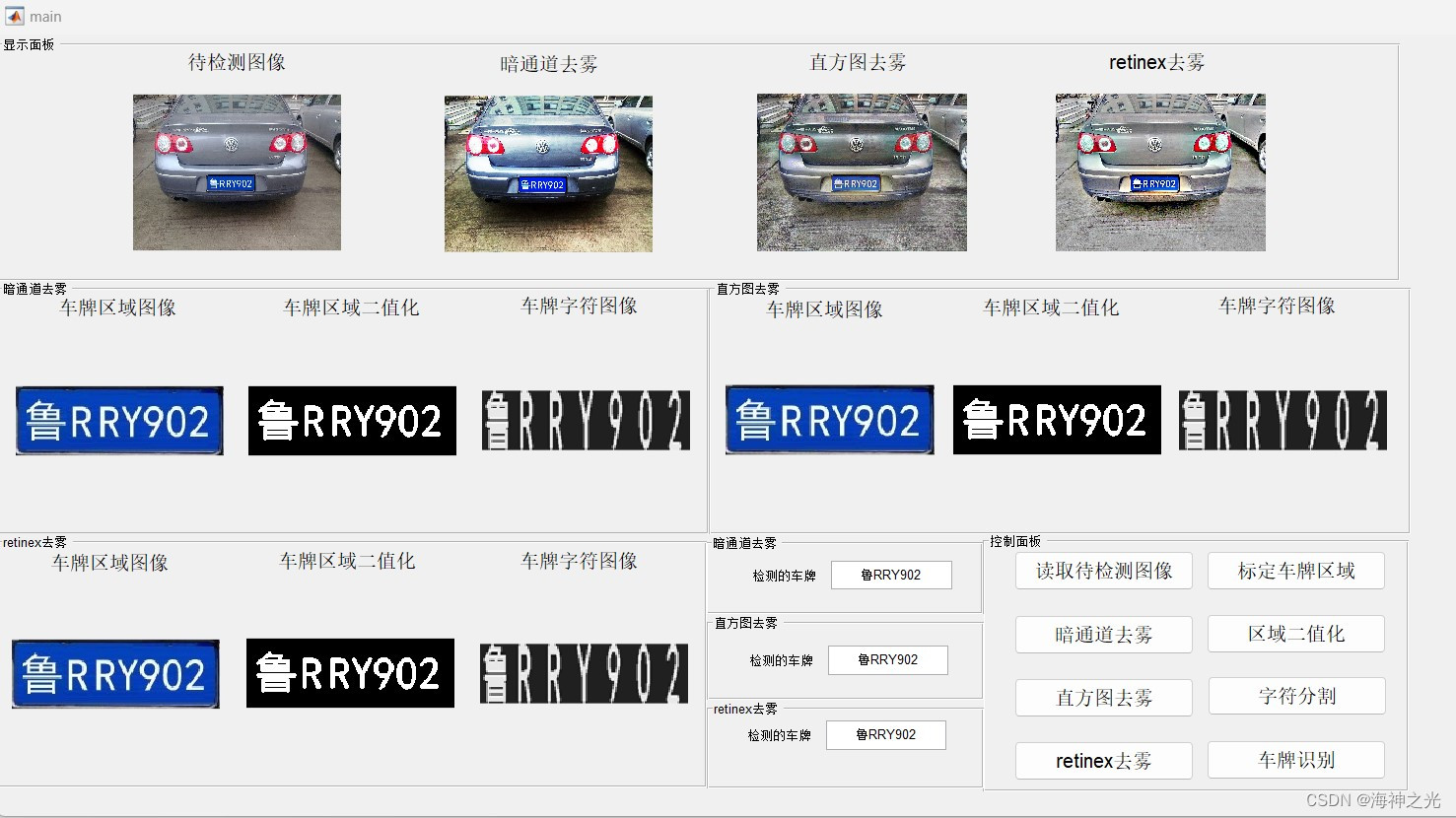Viewport: 1456px width, 818px height.
Task: Click the 控制面板 panel title
Action: (x=1015, y=541)
